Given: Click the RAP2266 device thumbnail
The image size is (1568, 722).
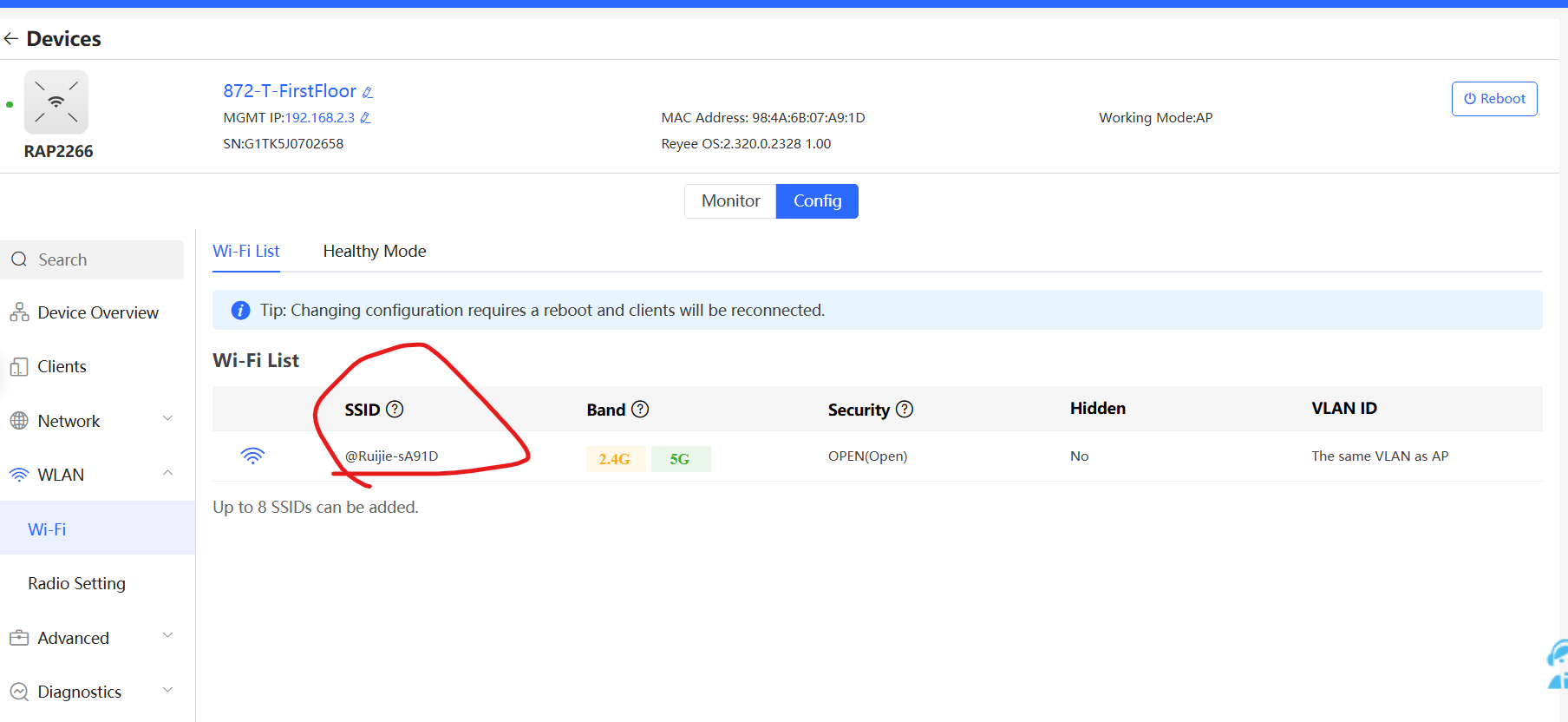Looking at the screenshot, I should click(56, 102).
